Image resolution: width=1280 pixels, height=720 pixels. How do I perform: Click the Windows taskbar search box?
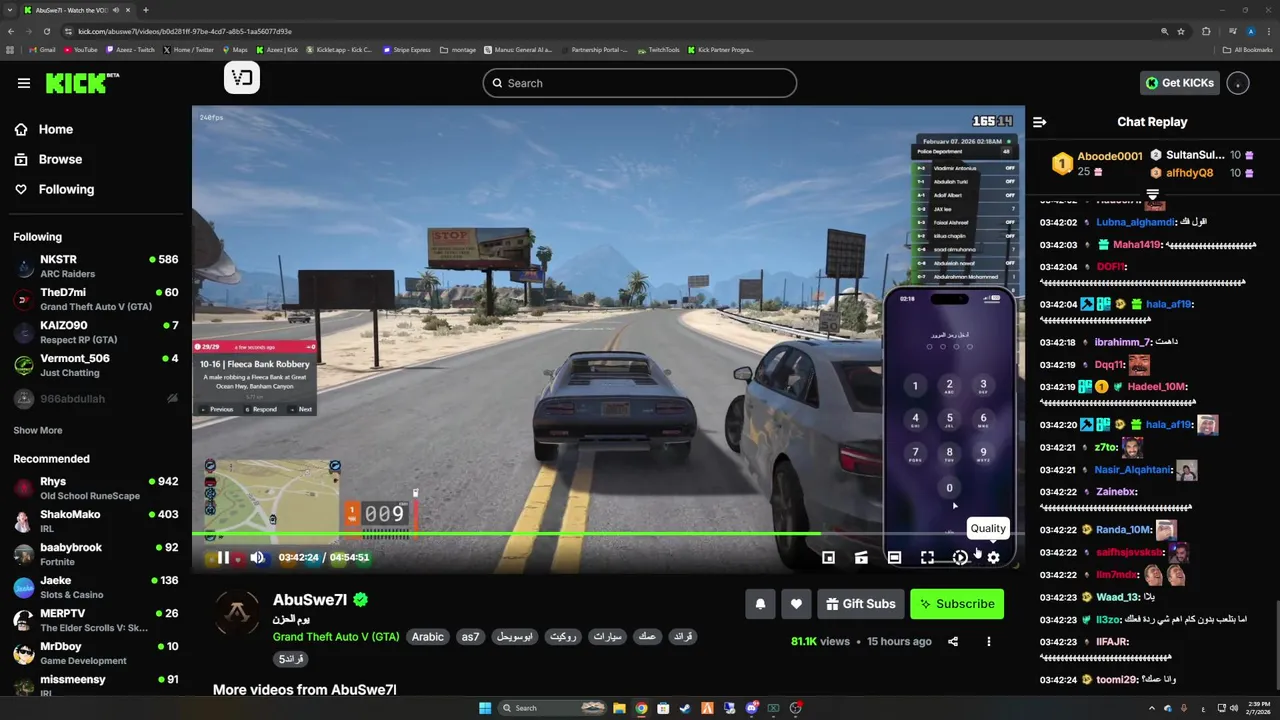[x=553, y=708]
